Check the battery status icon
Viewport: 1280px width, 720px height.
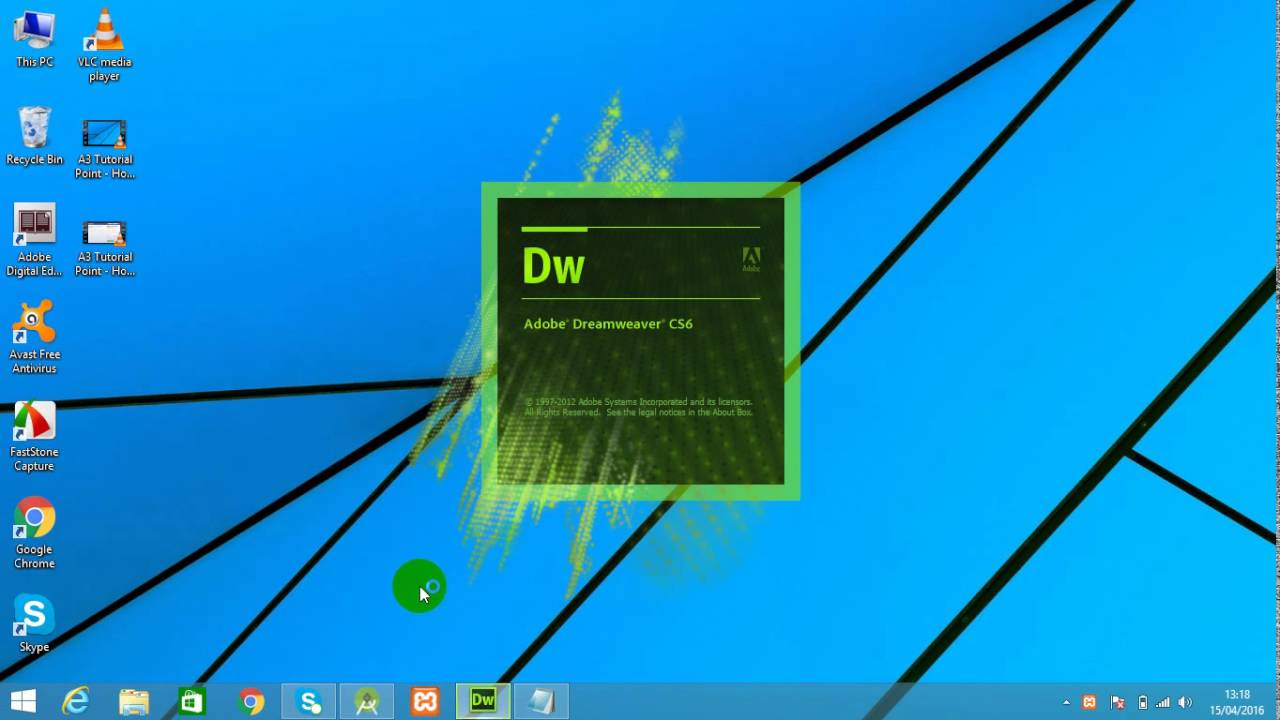pos(1143,702)
